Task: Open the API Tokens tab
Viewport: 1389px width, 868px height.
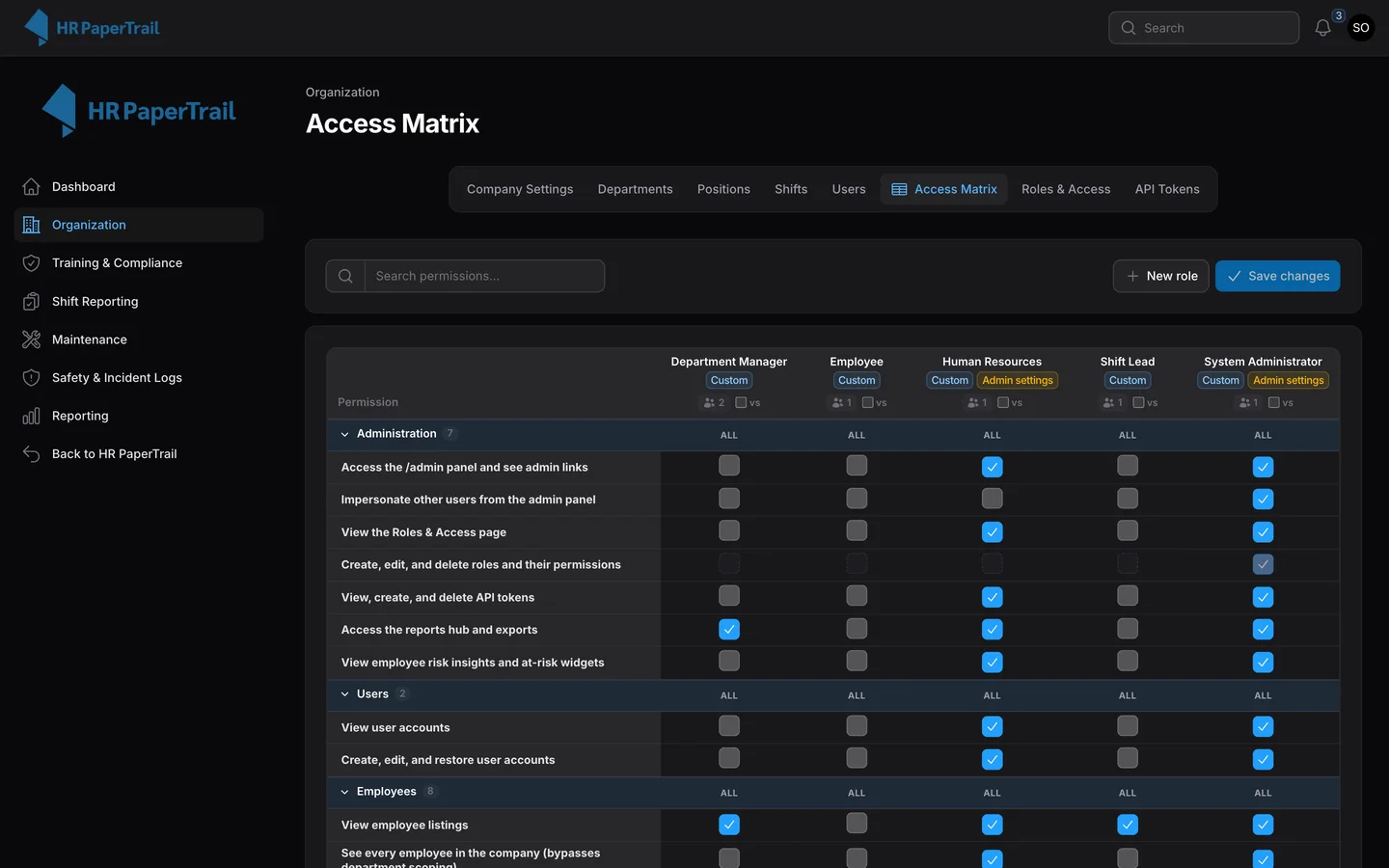Action: click(x=1167, y=189)
